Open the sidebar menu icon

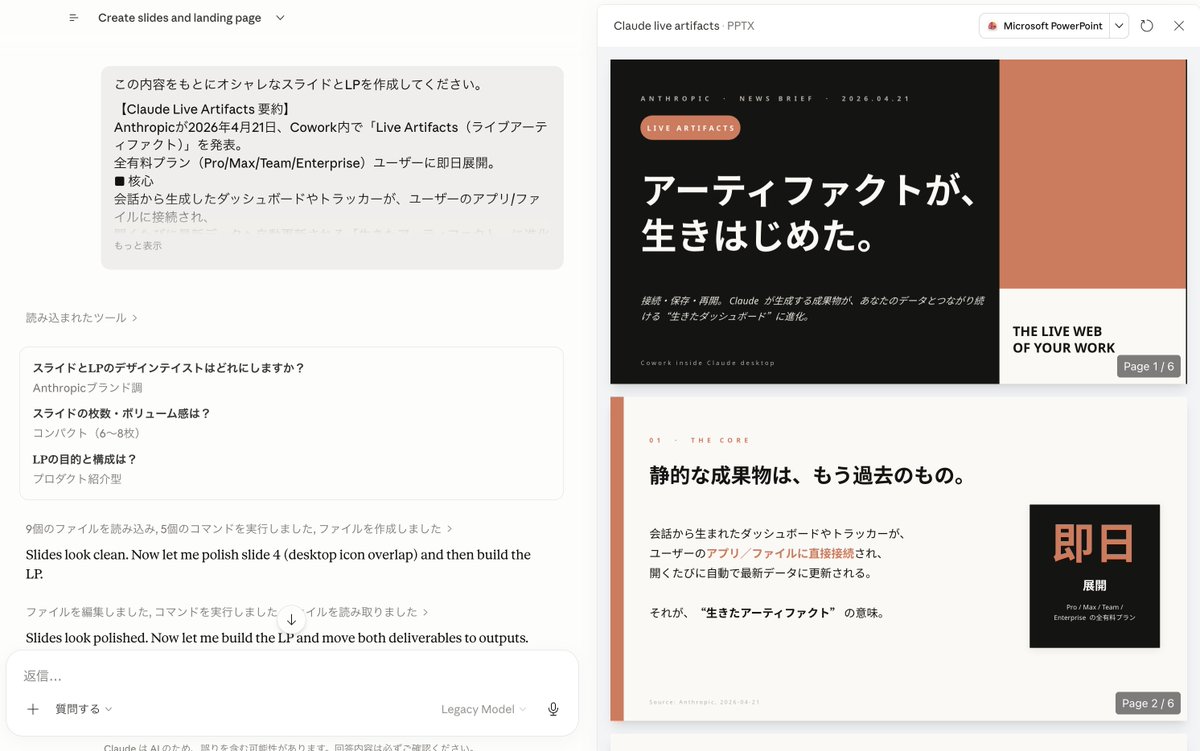tap(73, 18)
